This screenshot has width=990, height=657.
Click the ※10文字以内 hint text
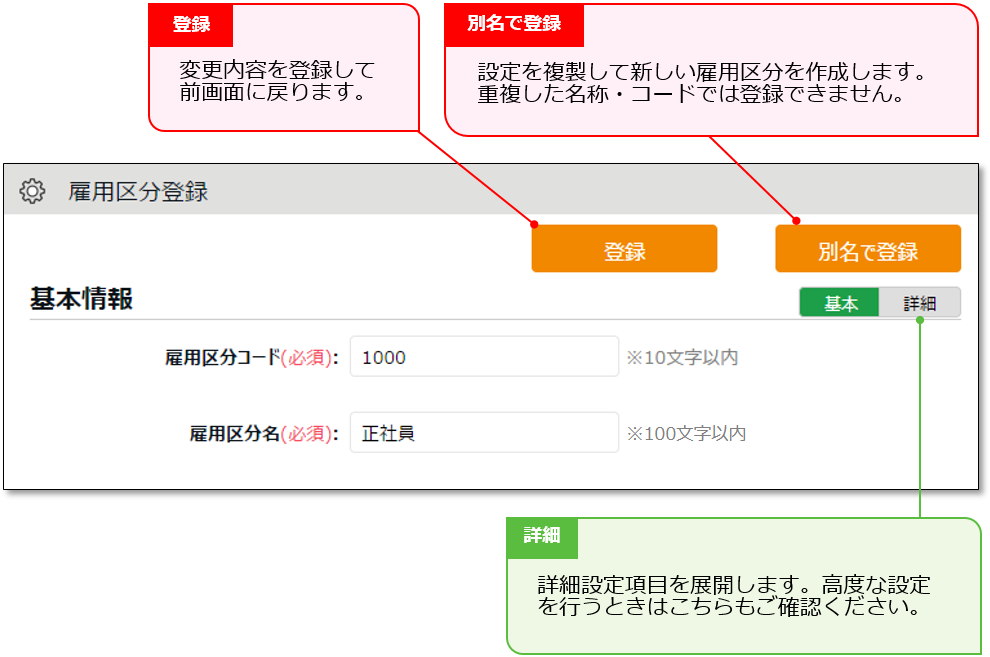[682, 358]
